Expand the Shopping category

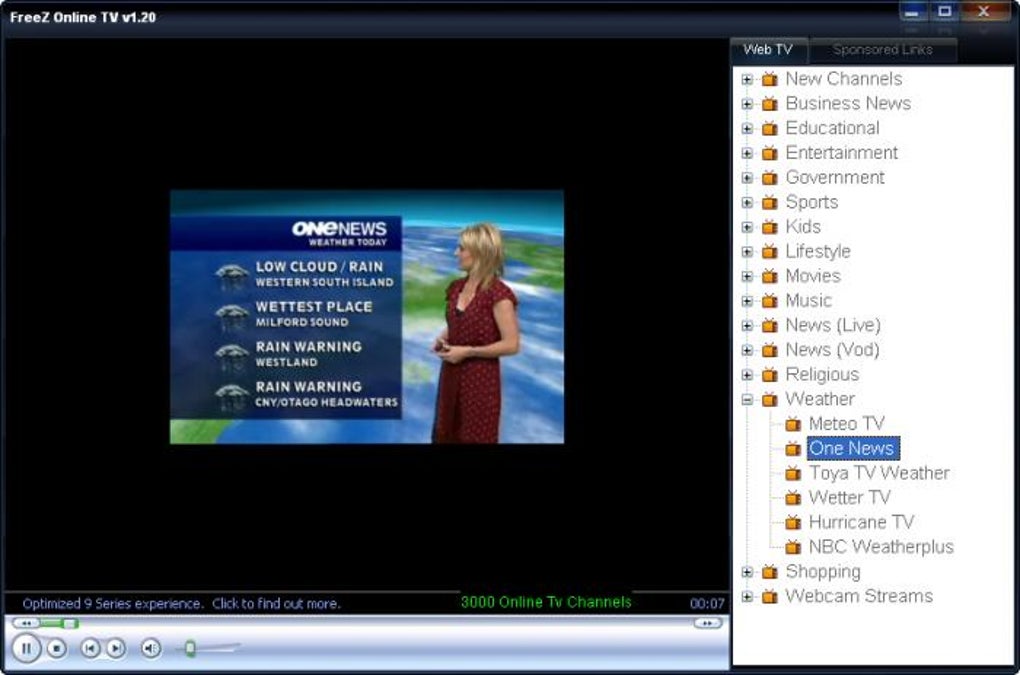point(747,572)
